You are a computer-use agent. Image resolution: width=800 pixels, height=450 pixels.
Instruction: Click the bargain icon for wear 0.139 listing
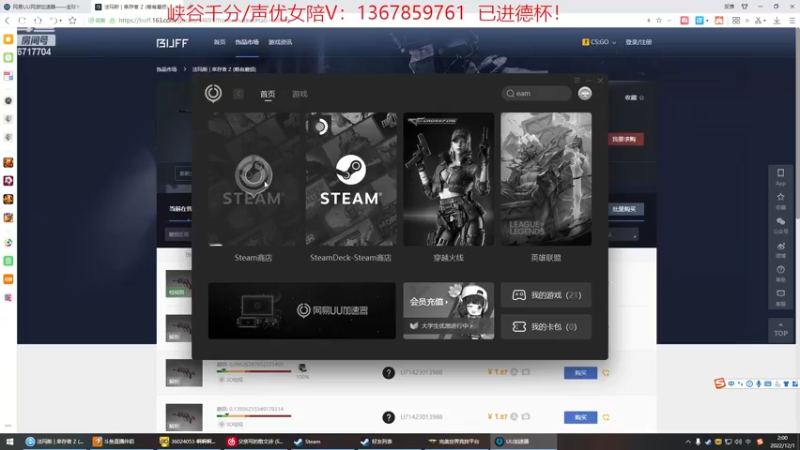click(x=606, y=417)
